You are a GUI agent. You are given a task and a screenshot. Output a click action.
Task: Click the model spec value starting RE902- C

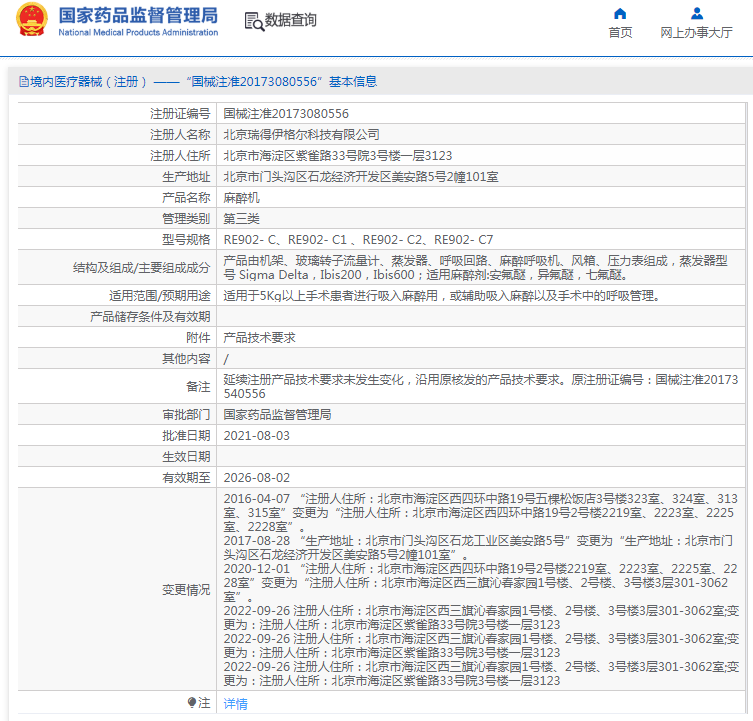pos(358,240)
